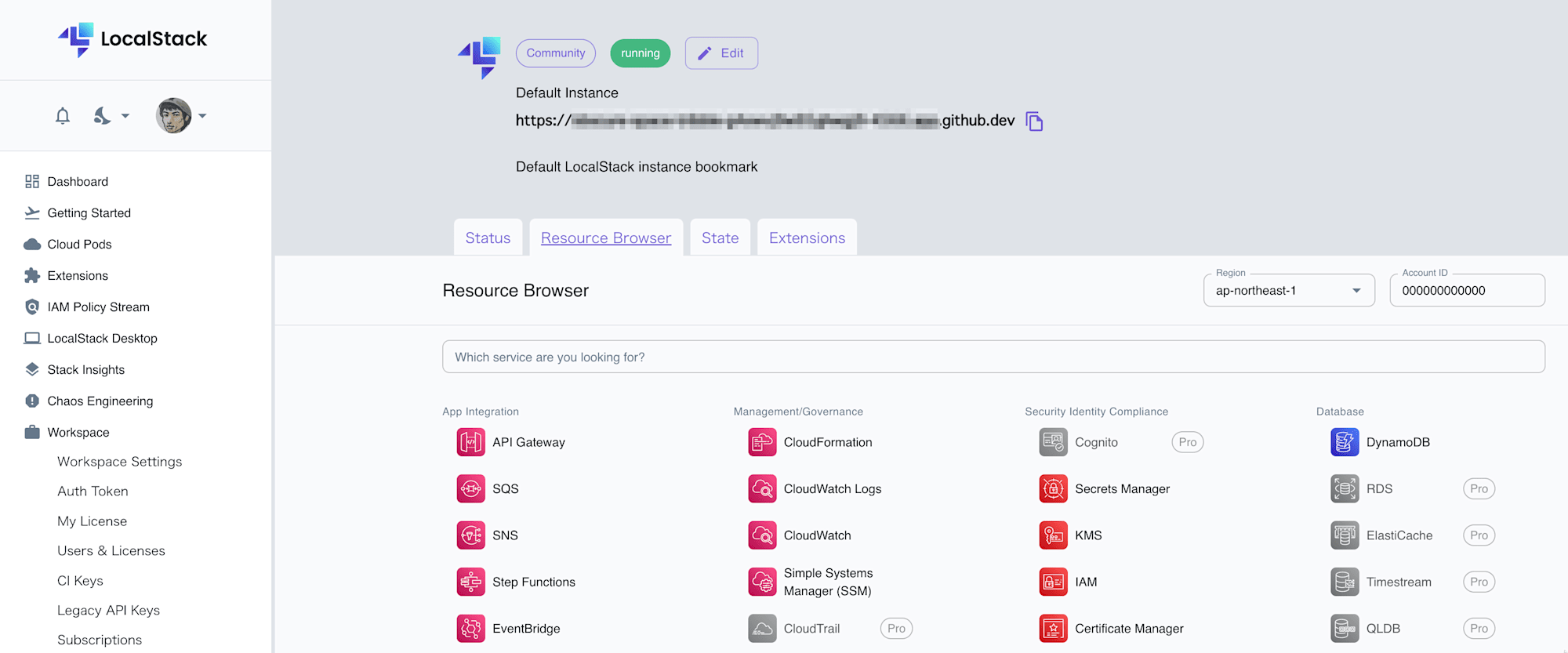Switch to the Status tab
The width and height of the screenshot is (1568, 653).
click(488, 238)
